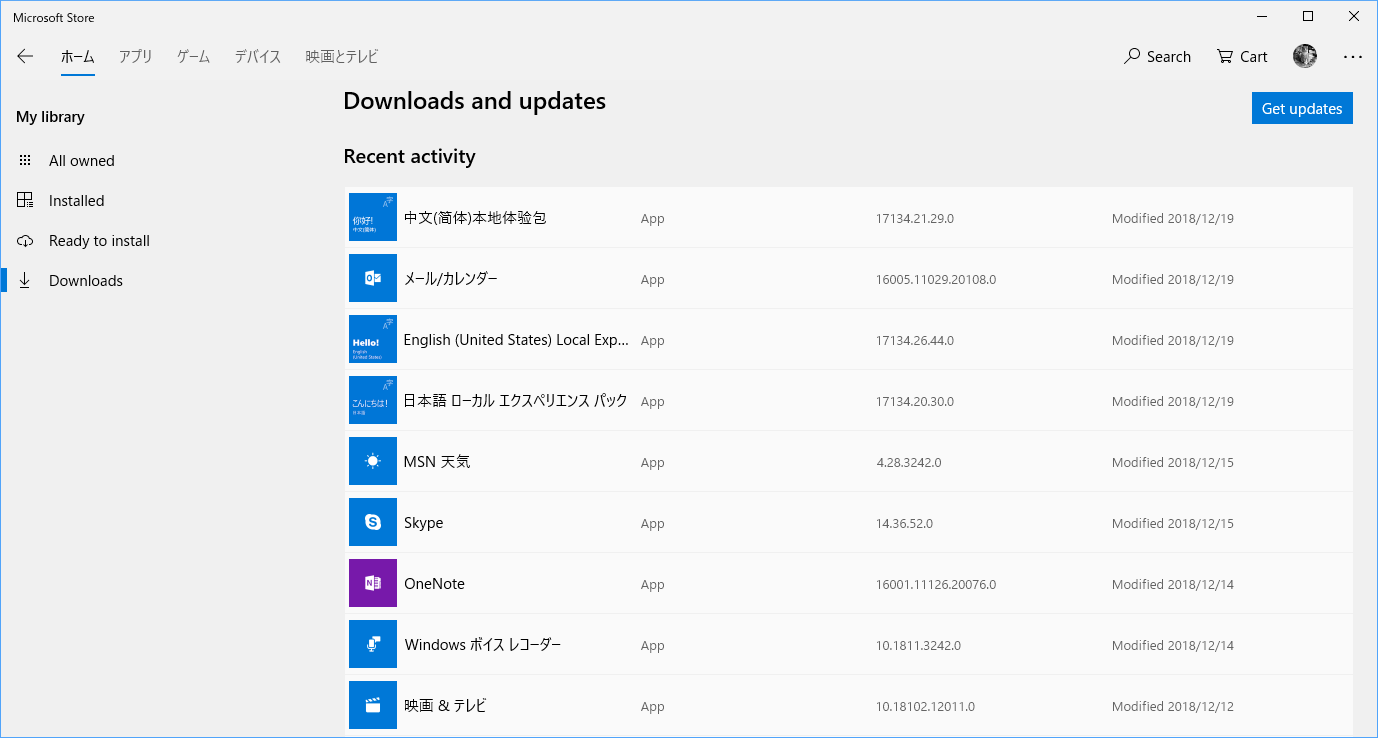Click the My library heading

(x=50, y=117)
